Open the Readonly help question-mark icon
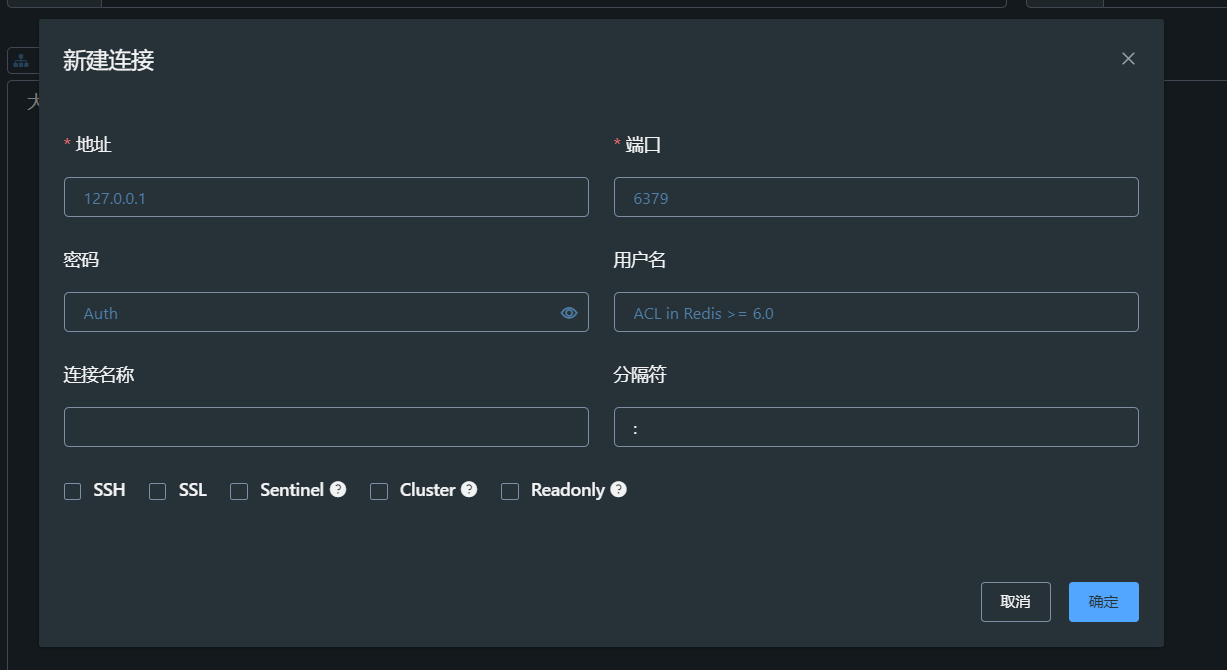This screenshot has width=1227, height=670. point(619,489)
